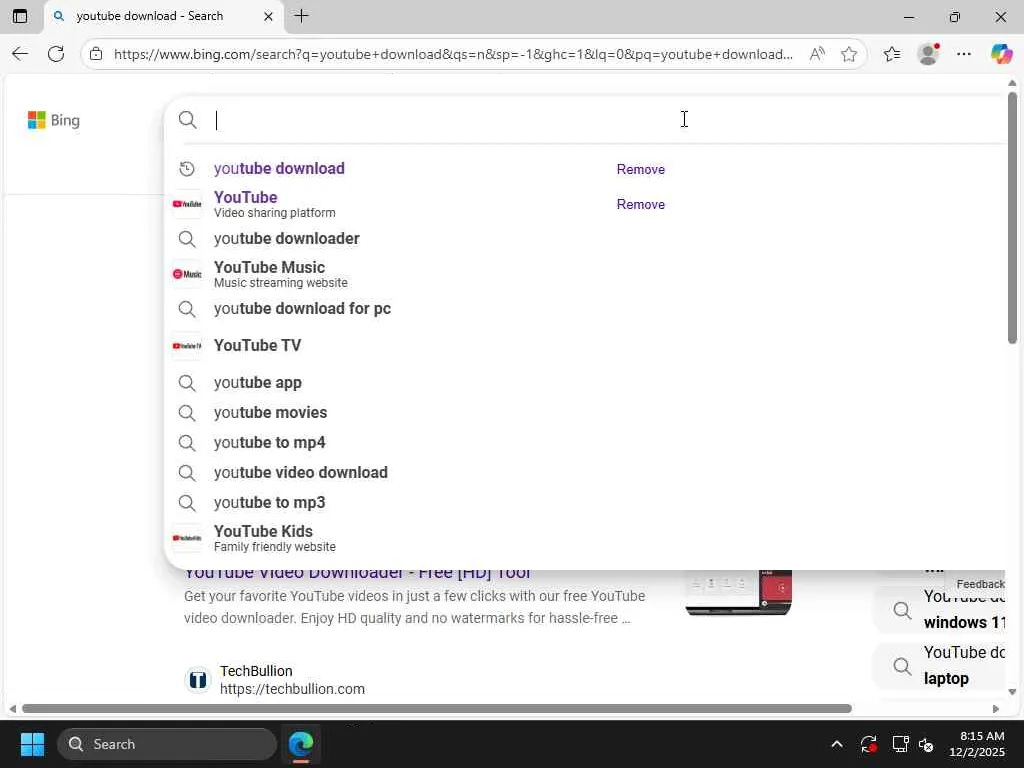
Task: Go back to the previous page
Action: [x=20, y=54]
